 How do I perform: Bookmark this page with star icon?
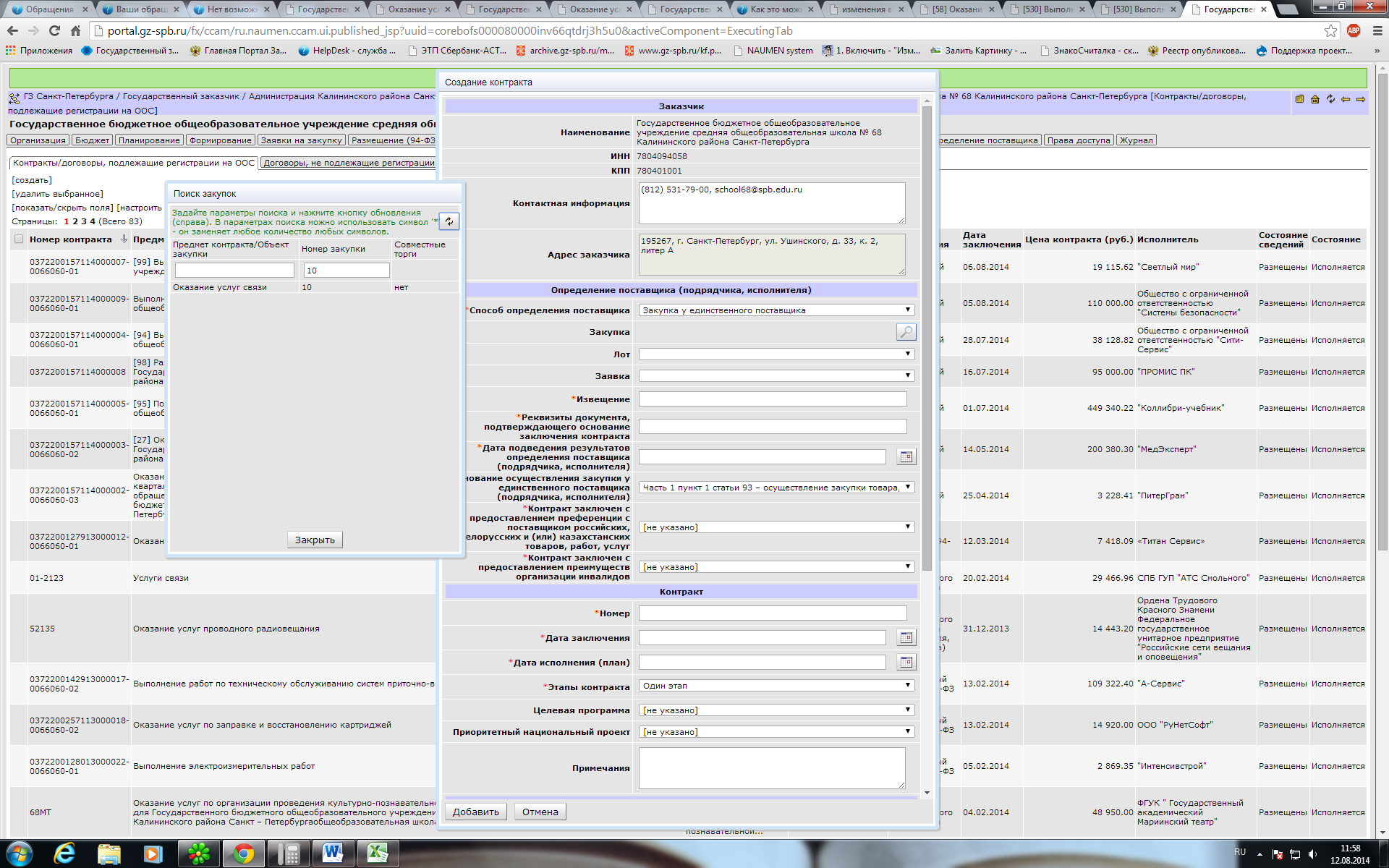tap(1330, 30)
